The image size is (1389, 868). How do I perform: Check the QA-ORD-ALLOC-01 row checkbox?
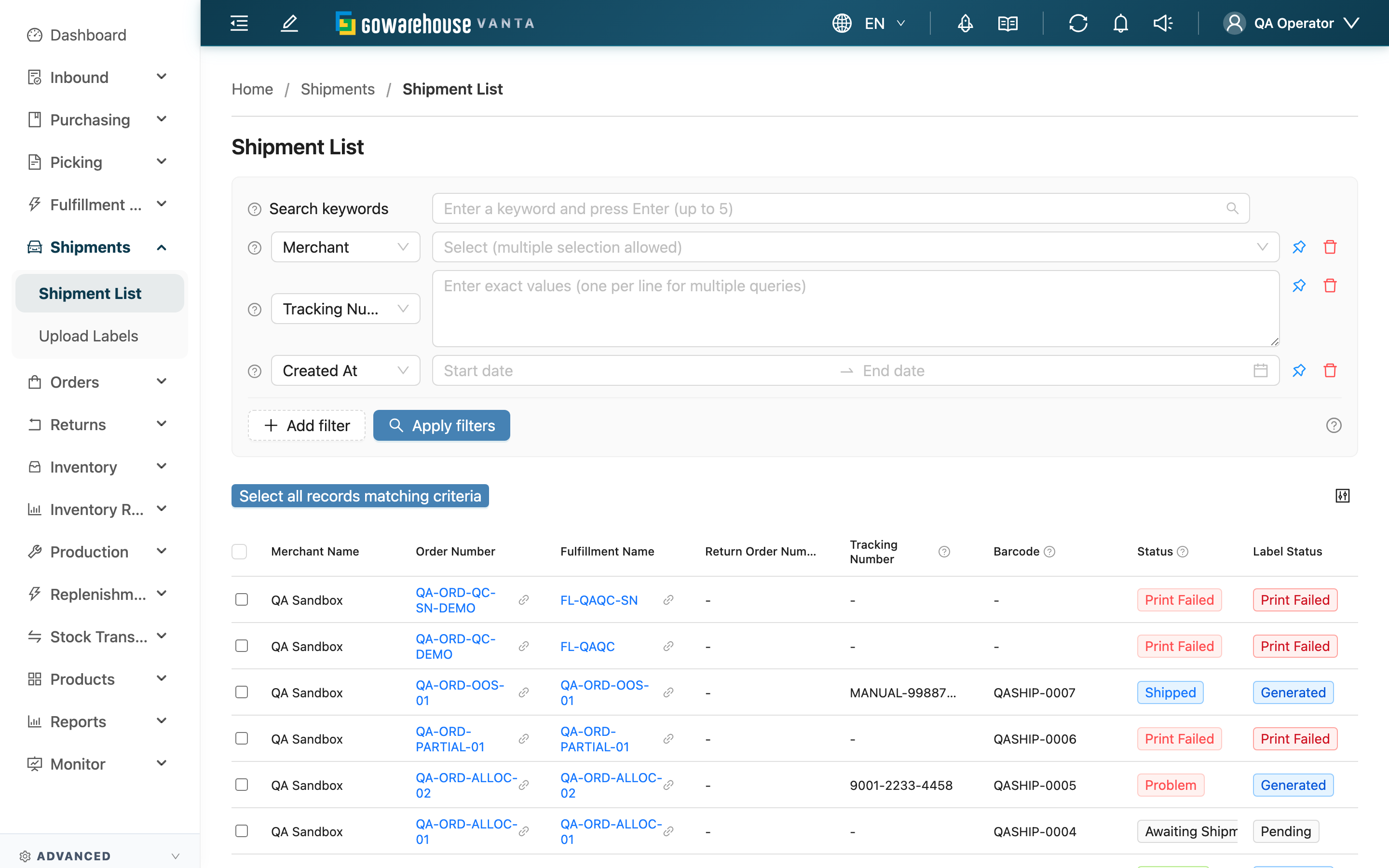pos(242,831)
